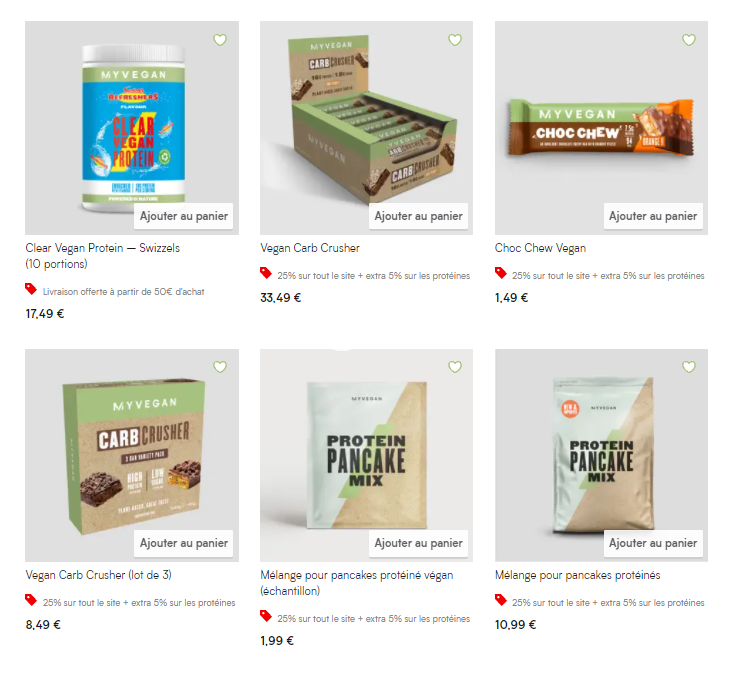The image size is (748, 673).
Task: Click red tag under Mélange pour pancakes protéinés
Action: 500,600
